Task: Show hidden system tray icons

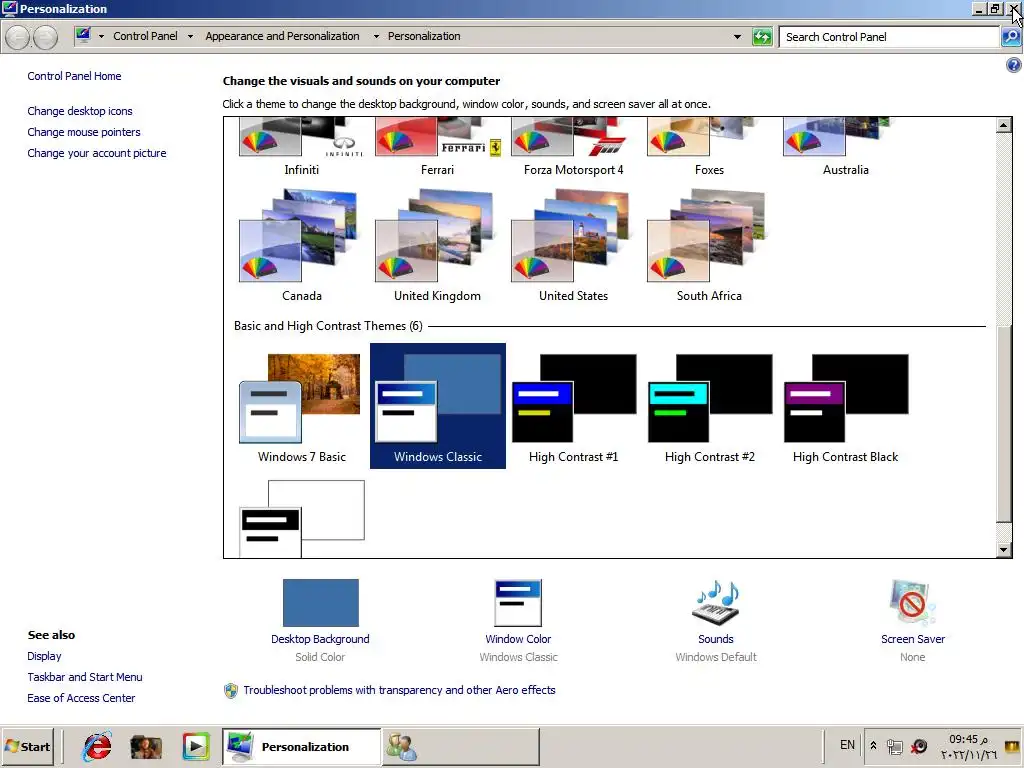Action: pyautogui.click(x=873, y=745)
